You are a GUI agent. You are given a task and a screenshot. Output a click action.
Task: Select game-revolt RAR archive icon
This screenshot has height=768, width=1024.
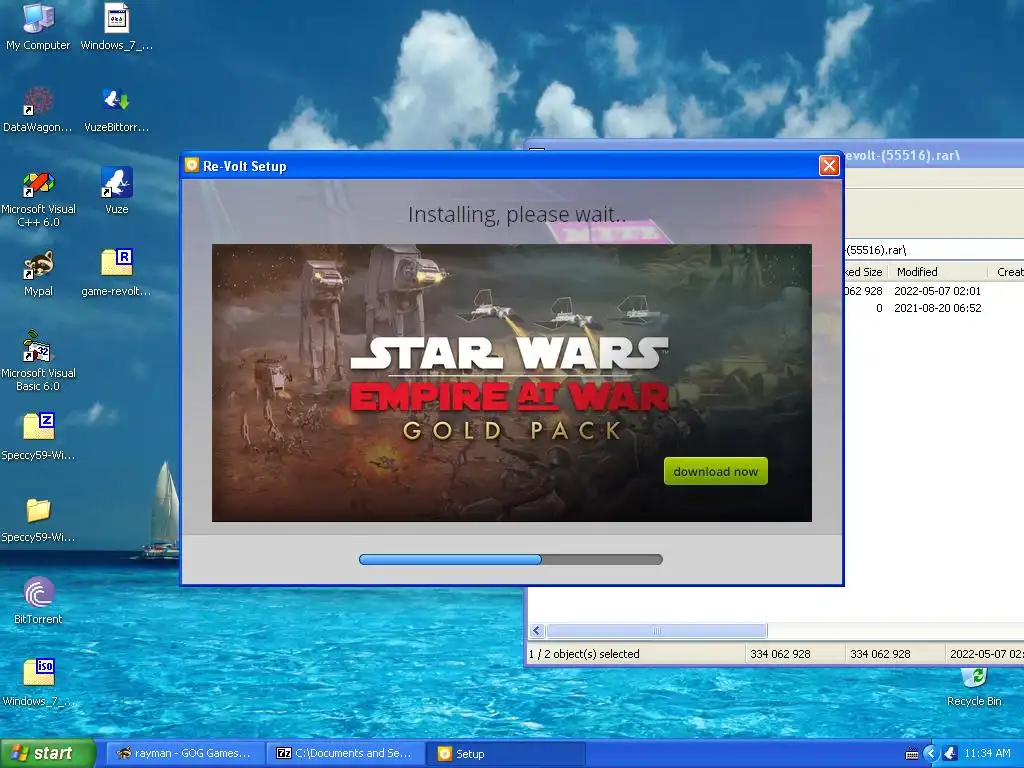(116, 273)
